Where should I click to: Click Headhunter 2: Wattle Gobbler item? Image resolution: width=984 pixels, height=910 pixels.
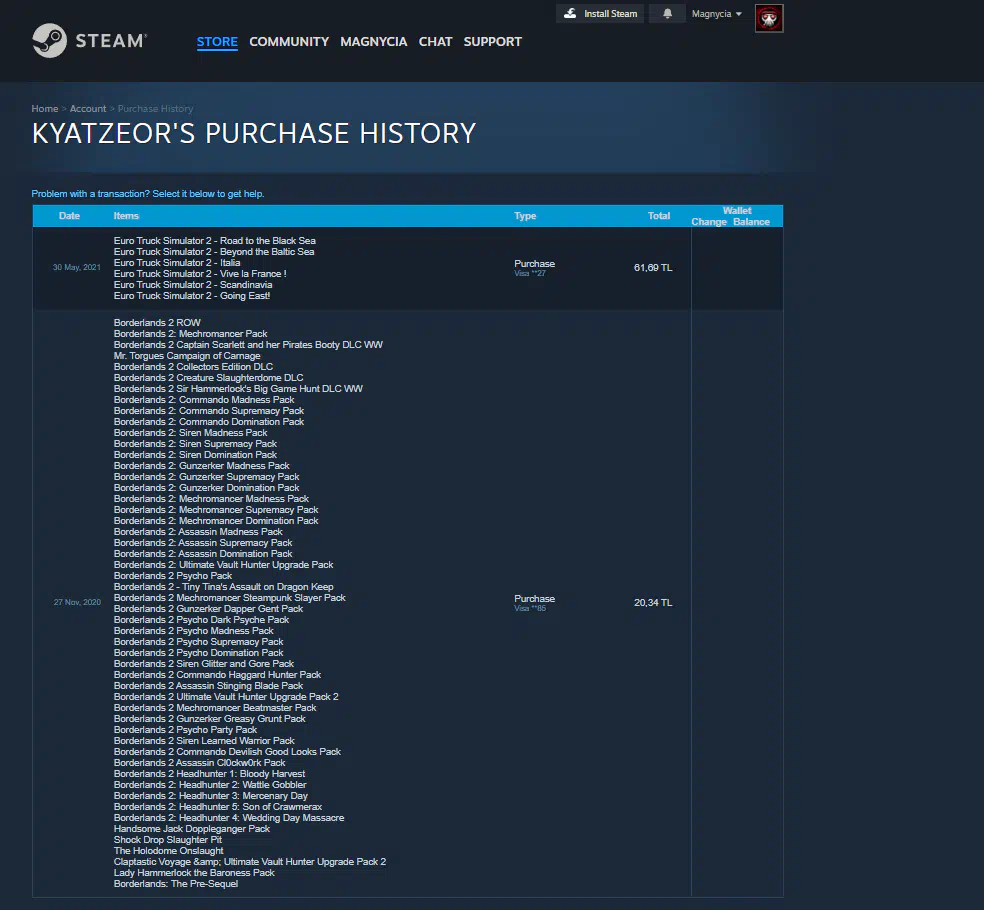(210, 784)
